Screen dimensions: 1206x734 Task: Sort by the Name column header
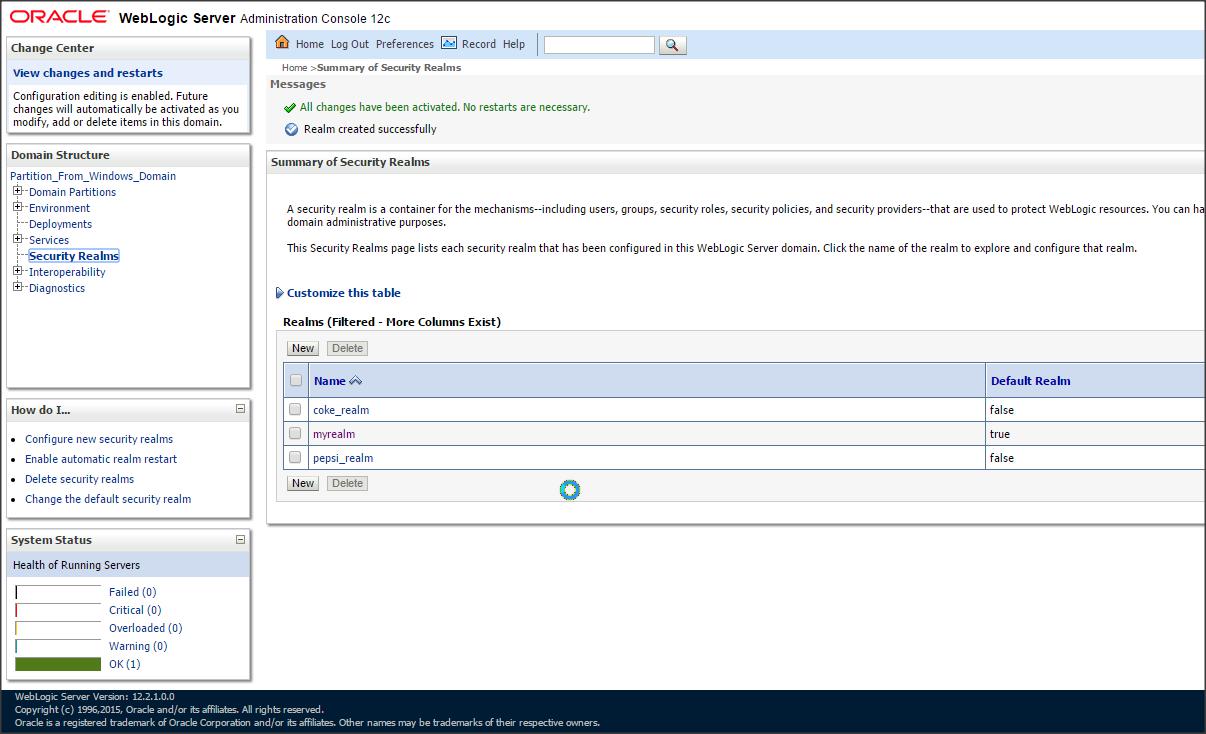pyautogui.click(x=330, y=381)
